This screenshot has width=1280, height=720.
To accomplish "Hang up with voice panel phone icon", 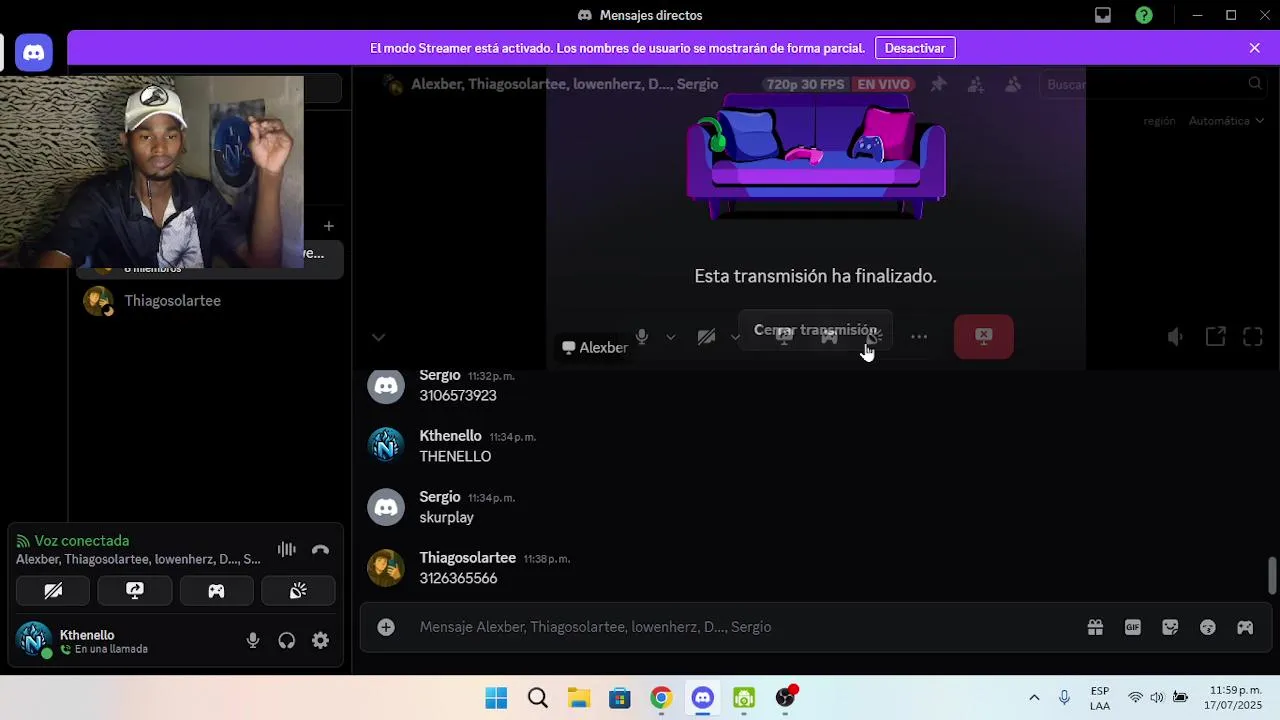I will tap(320, 549).
